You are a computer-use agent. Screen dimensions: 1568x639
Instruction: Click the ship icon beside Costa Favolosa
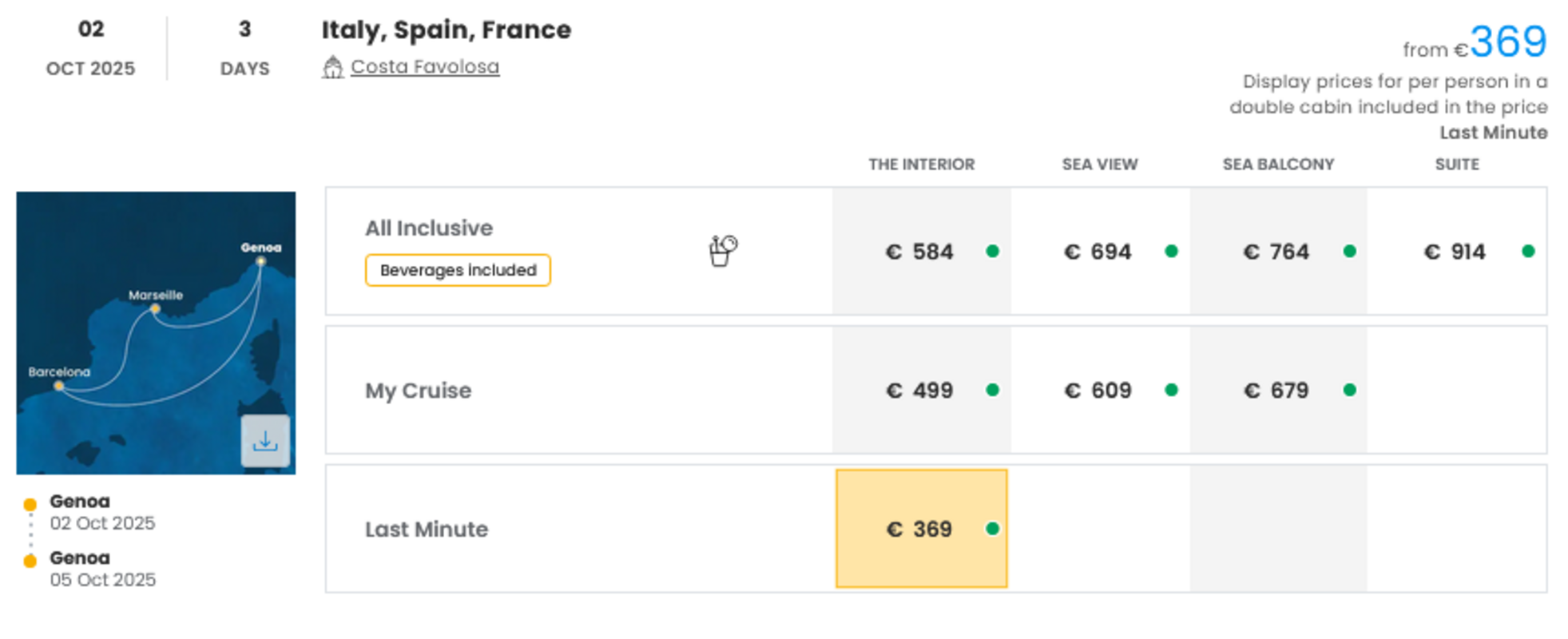(x=332, y=67)
